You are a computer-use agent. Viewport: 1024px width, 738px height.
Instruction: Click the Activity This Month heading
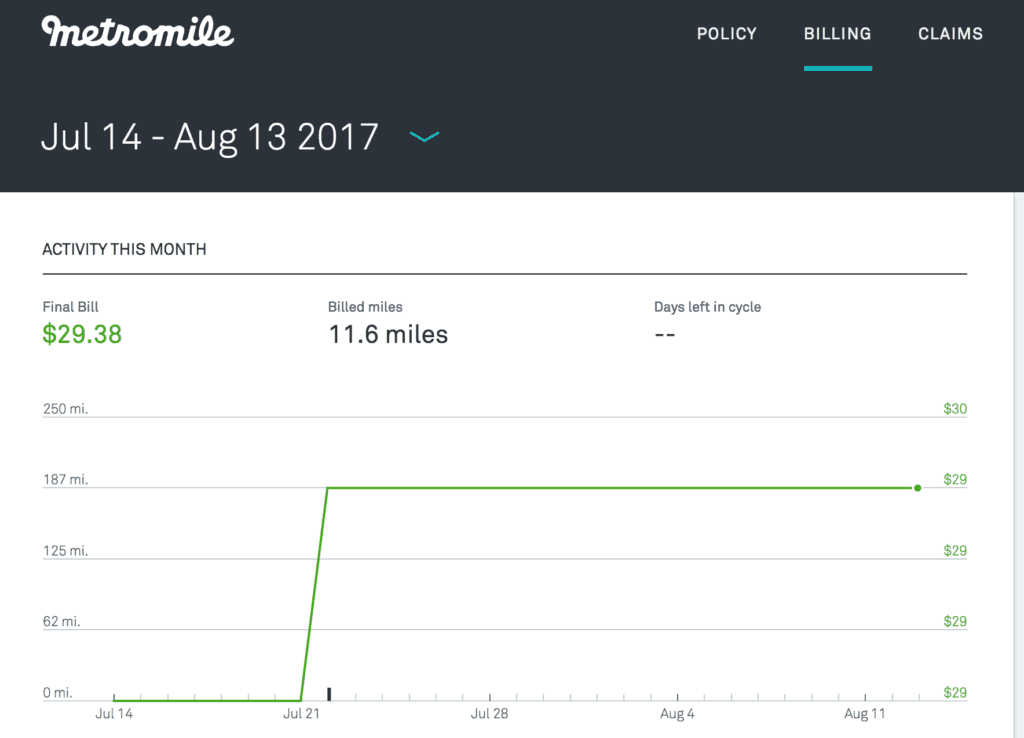[124, 249]
